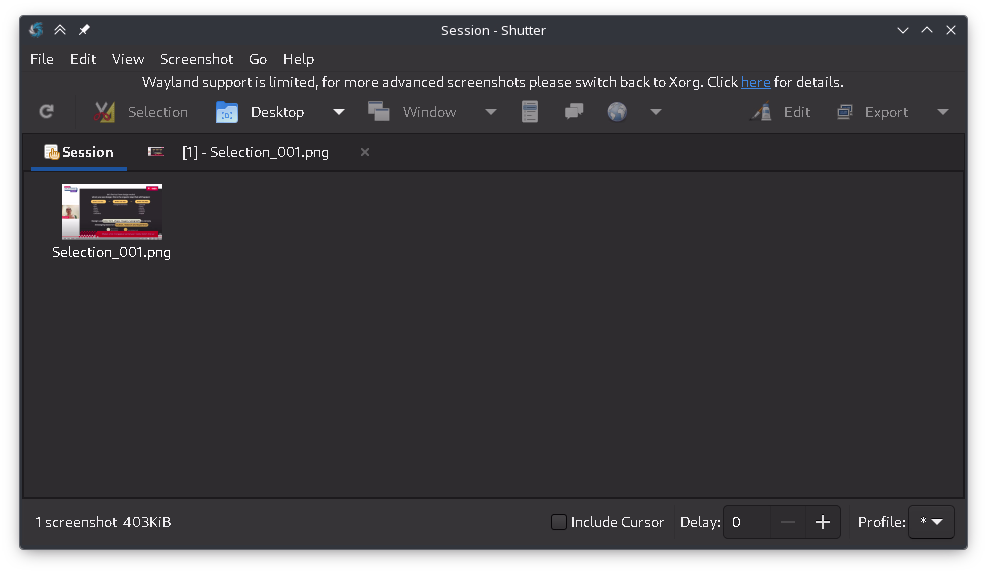This screenshot has height=573, width=987.
Task: Click the menu capture icon
Action: tap(530, 112)
